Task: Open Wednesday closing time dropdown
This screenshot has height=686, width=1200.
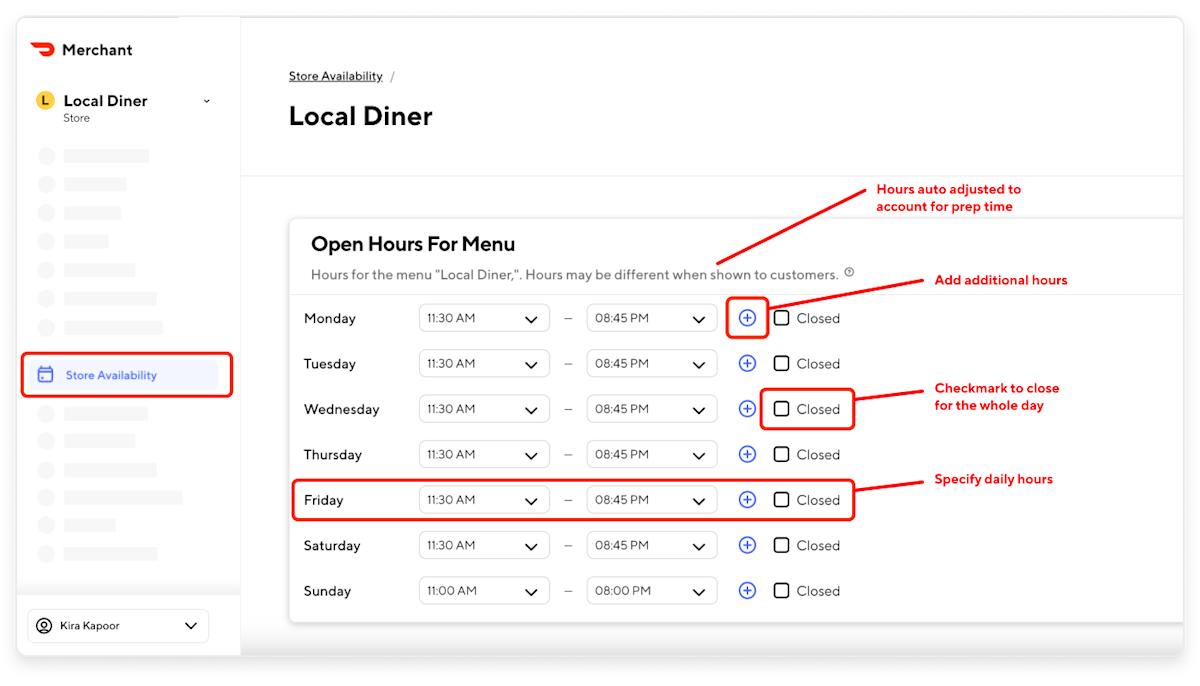Action: click(x=652, y=409)
